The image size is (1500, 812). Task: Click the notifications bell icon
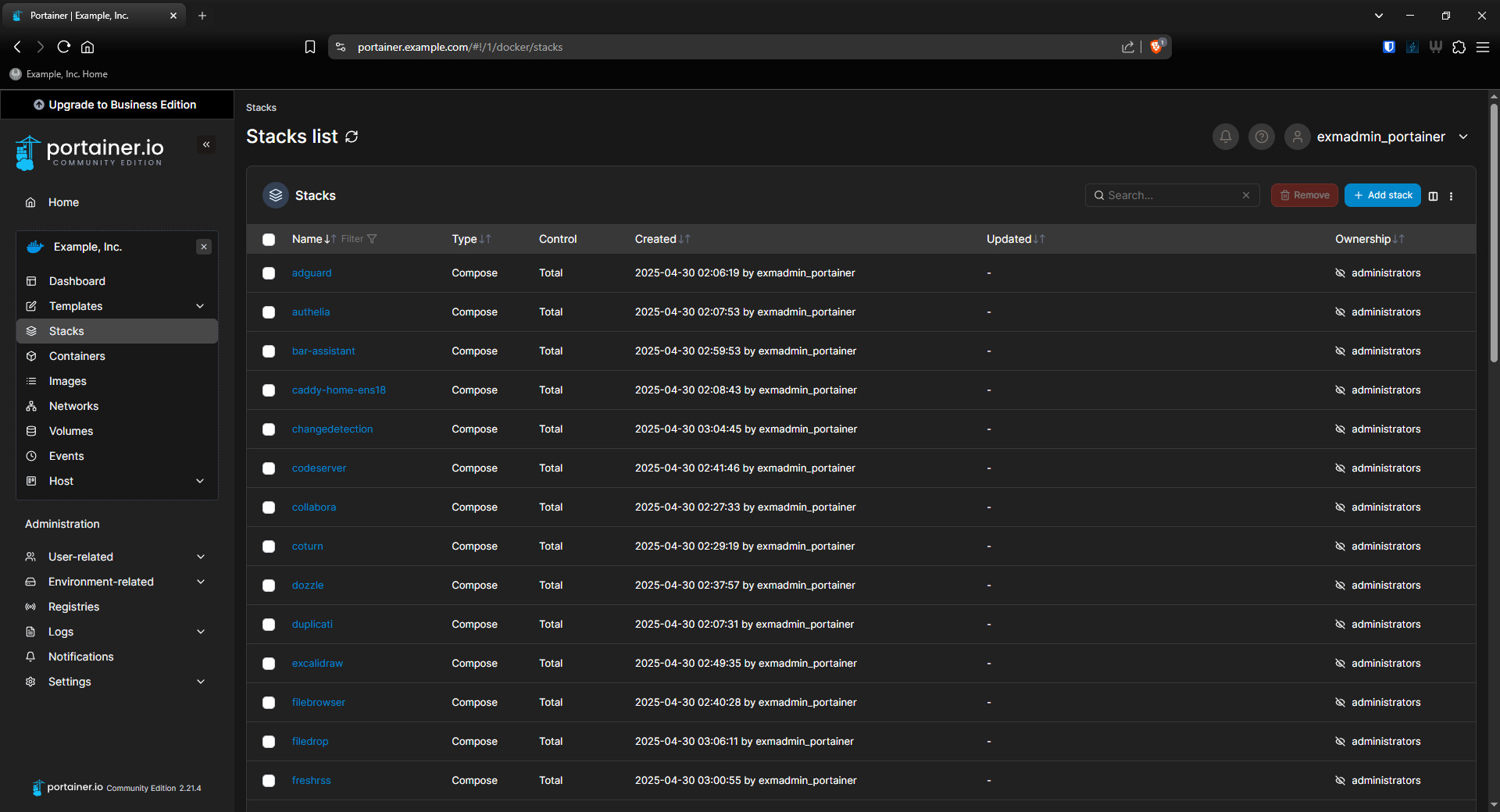click(1225, 137)
